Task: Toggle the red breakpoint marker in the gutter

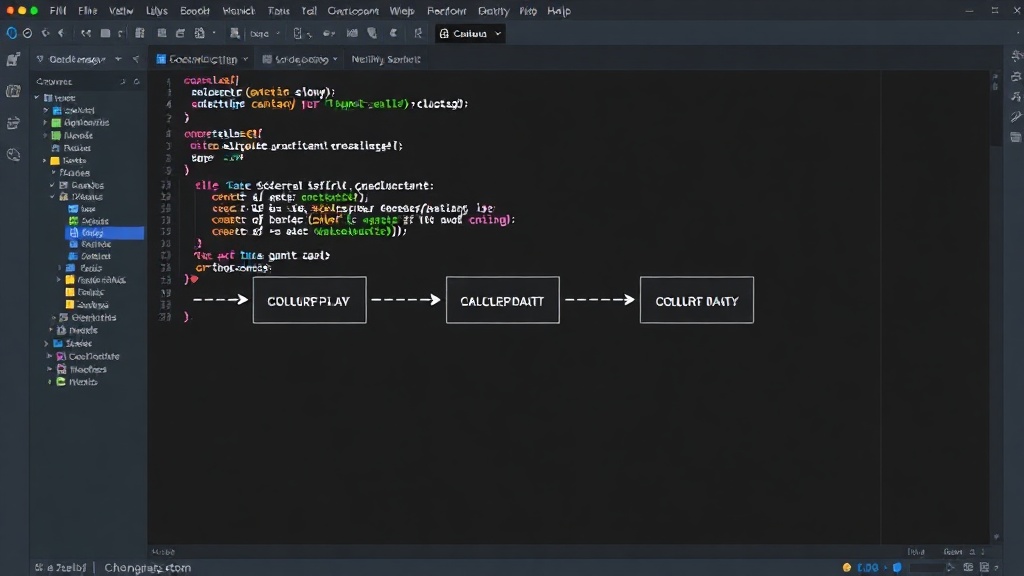Action: (x=194, y=279)
